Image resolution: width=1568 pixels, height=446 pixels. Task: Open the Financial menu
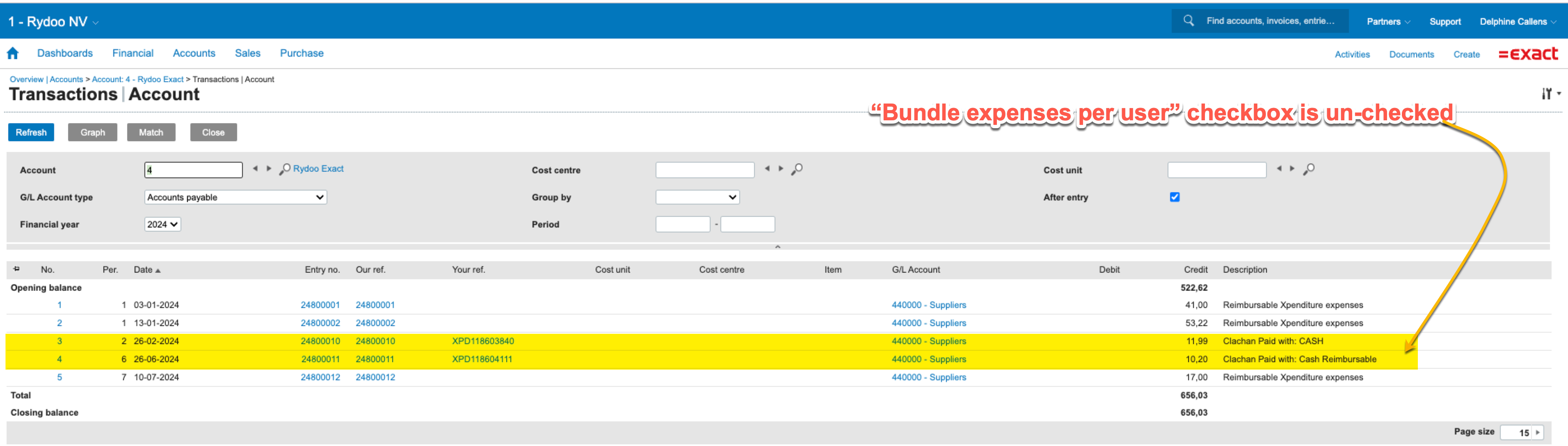(x=133, y=53)
